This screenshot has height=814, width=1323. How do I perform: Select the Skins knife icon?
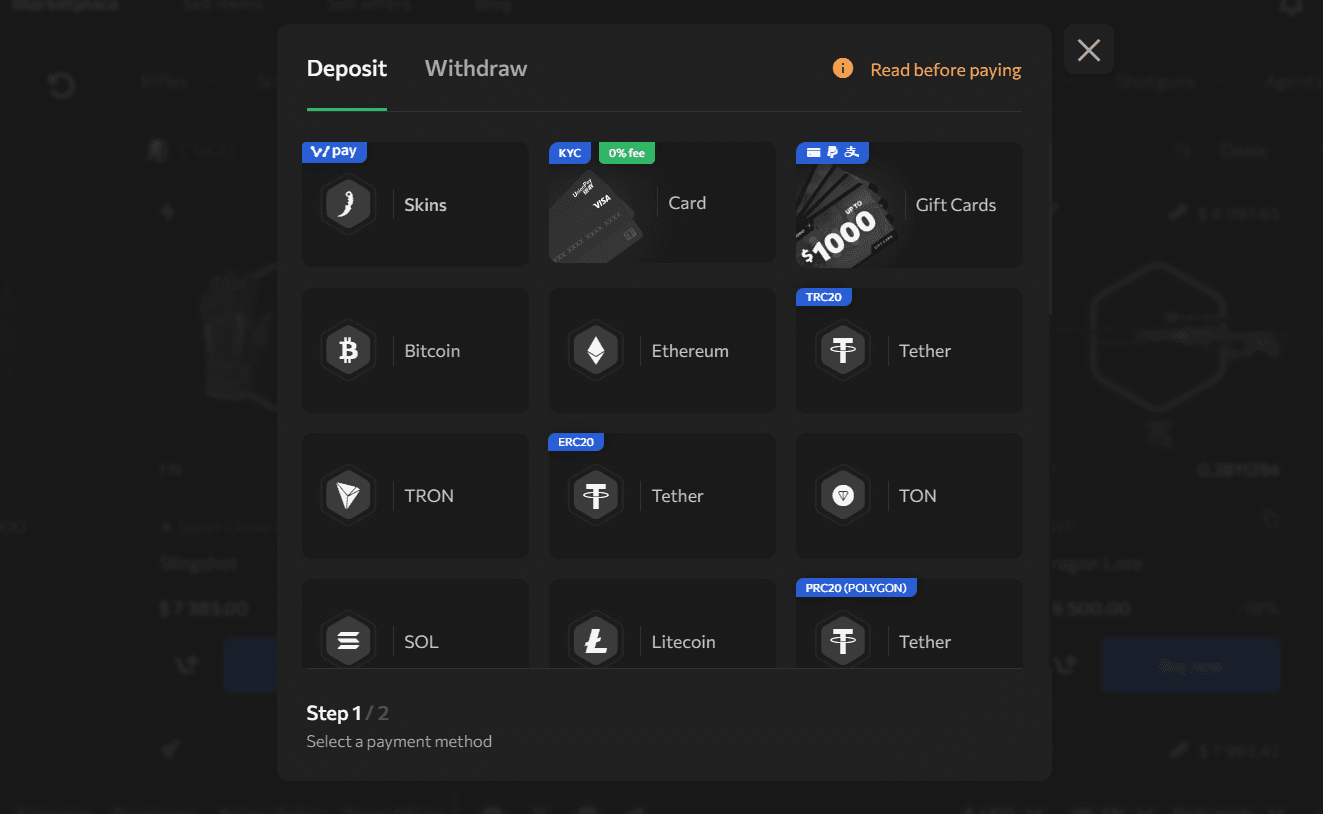click(x=348, y=204)
